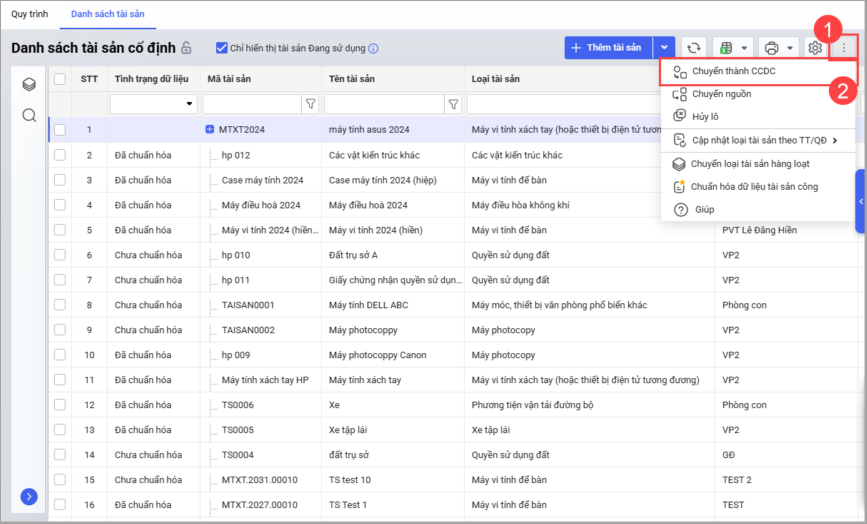Screen dimensions: 867x524
Task: Tick checkbox for row 11 Máy tính xách tay HP
Action: (60, 380)
